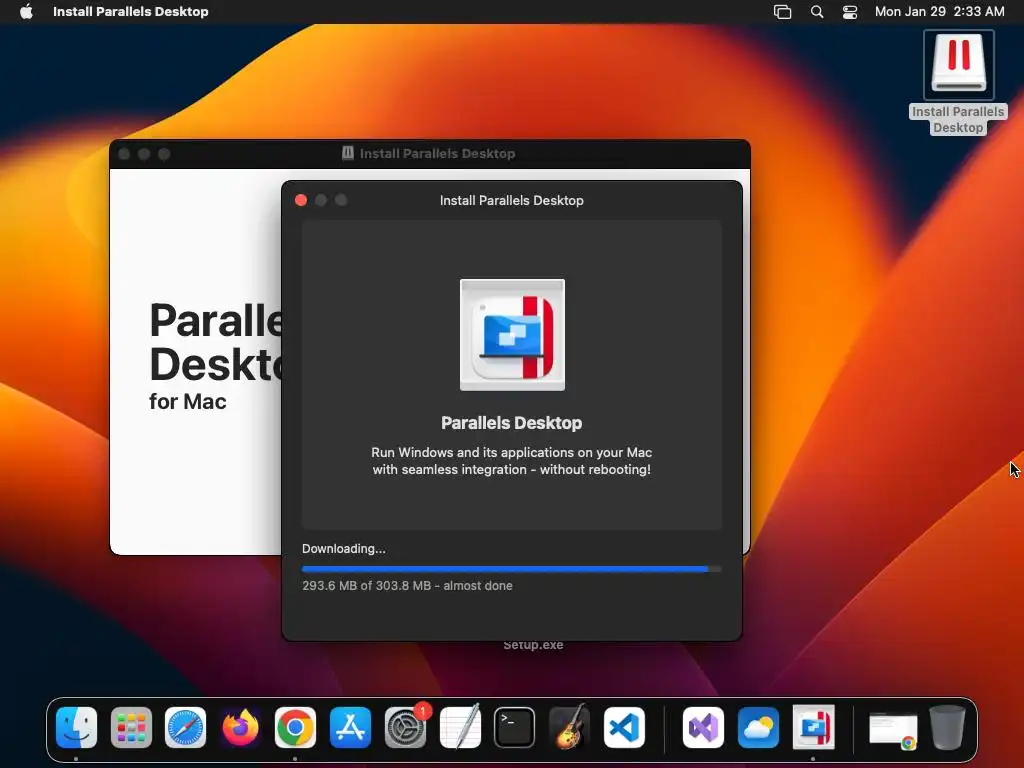Open Control Center in menu bar
This screenshot has height=768, width=1024.
(850, 12)
